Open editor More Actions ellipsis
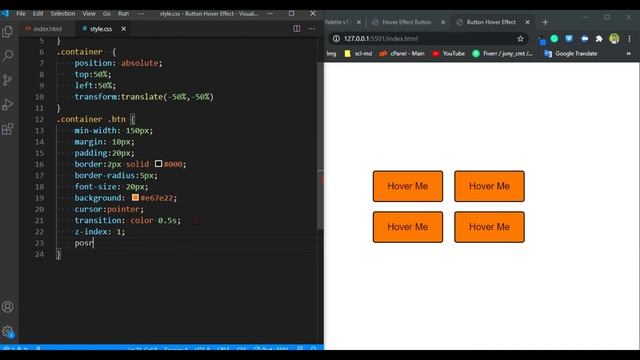This screenshot has width=640, height=360. [x=311, y=29]
